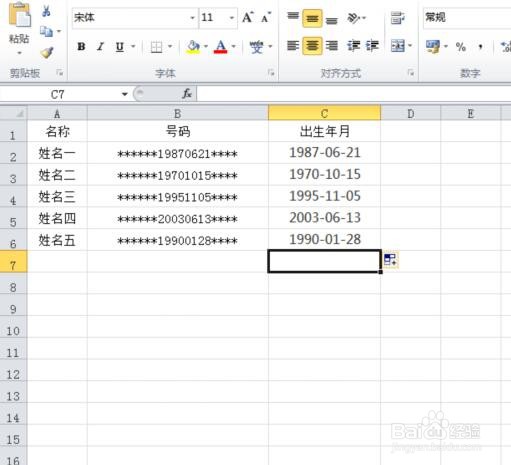Viewport: 511px width, 465px height.
Task: Open clipboard group dialog launcher
Action: (60, 72)
